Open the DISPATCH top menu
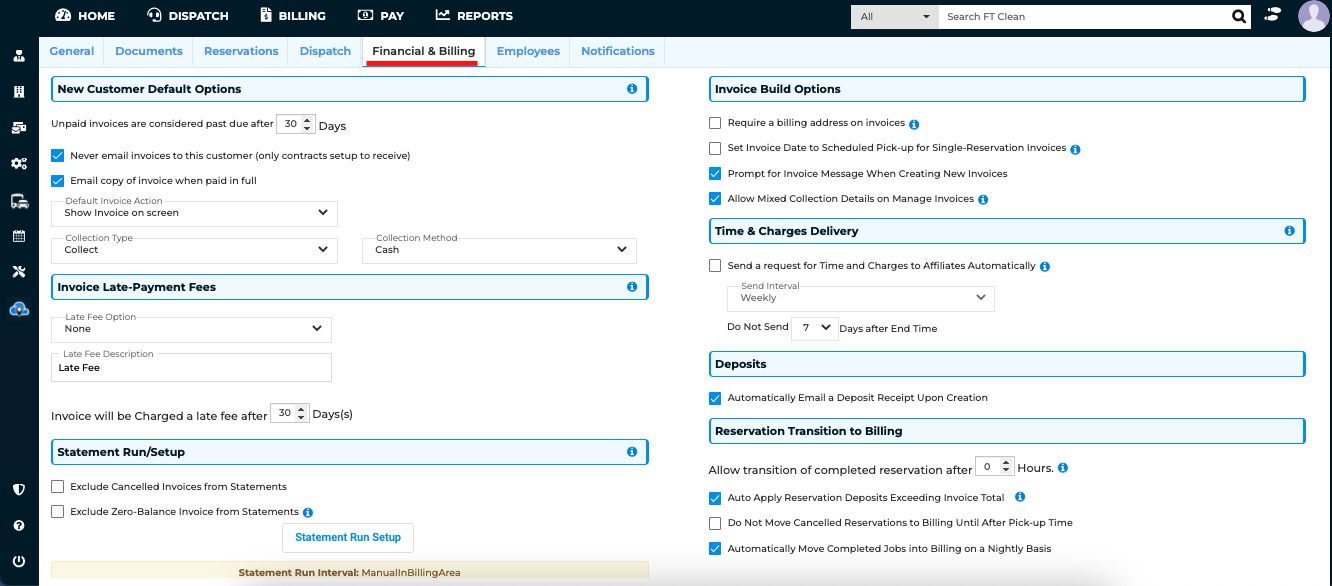This screenshot has height=586, width=1332. (188, 16)
